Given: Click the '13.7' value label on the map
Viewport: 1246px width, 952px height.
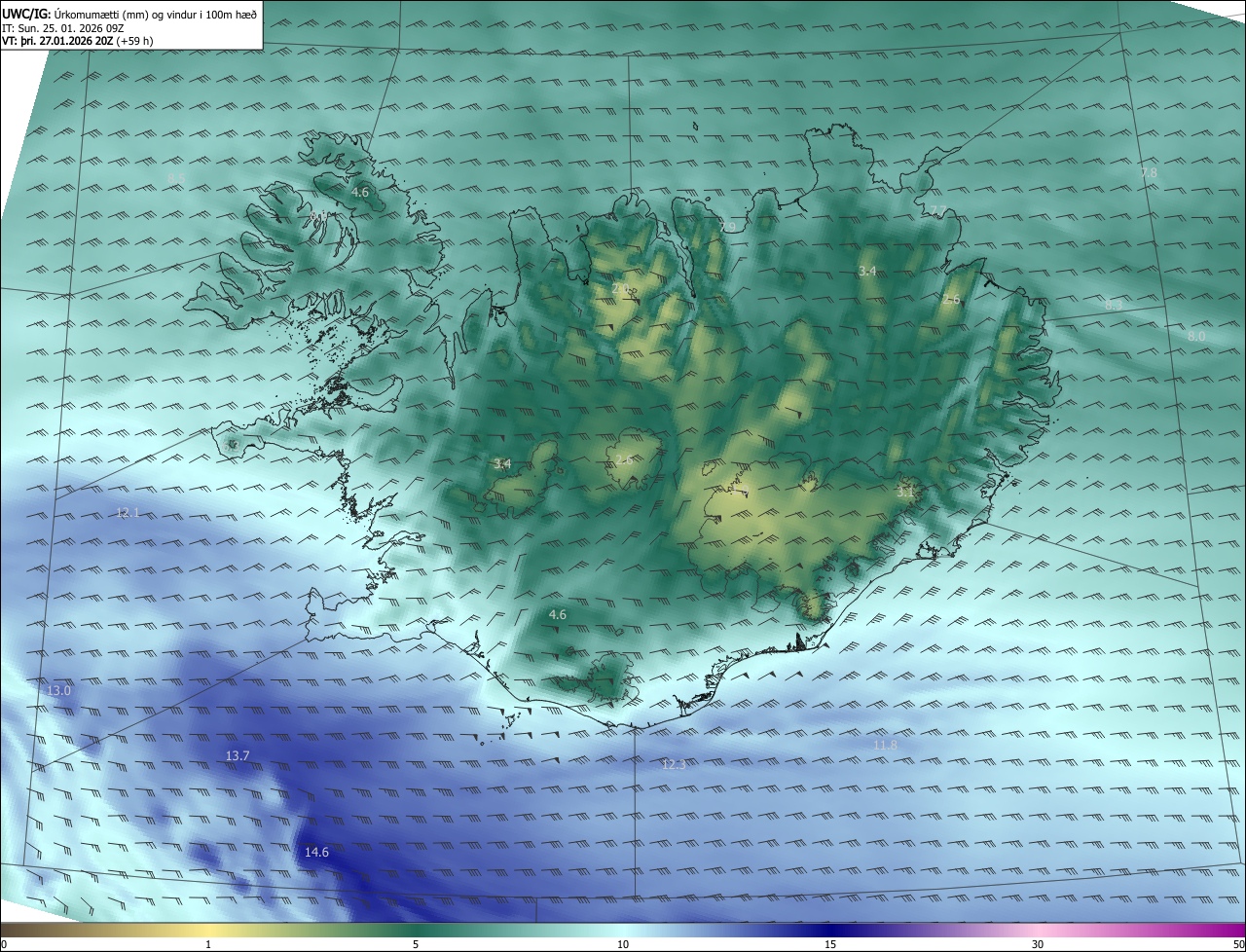Looking at the screenshot, I should tap(238, 755).
